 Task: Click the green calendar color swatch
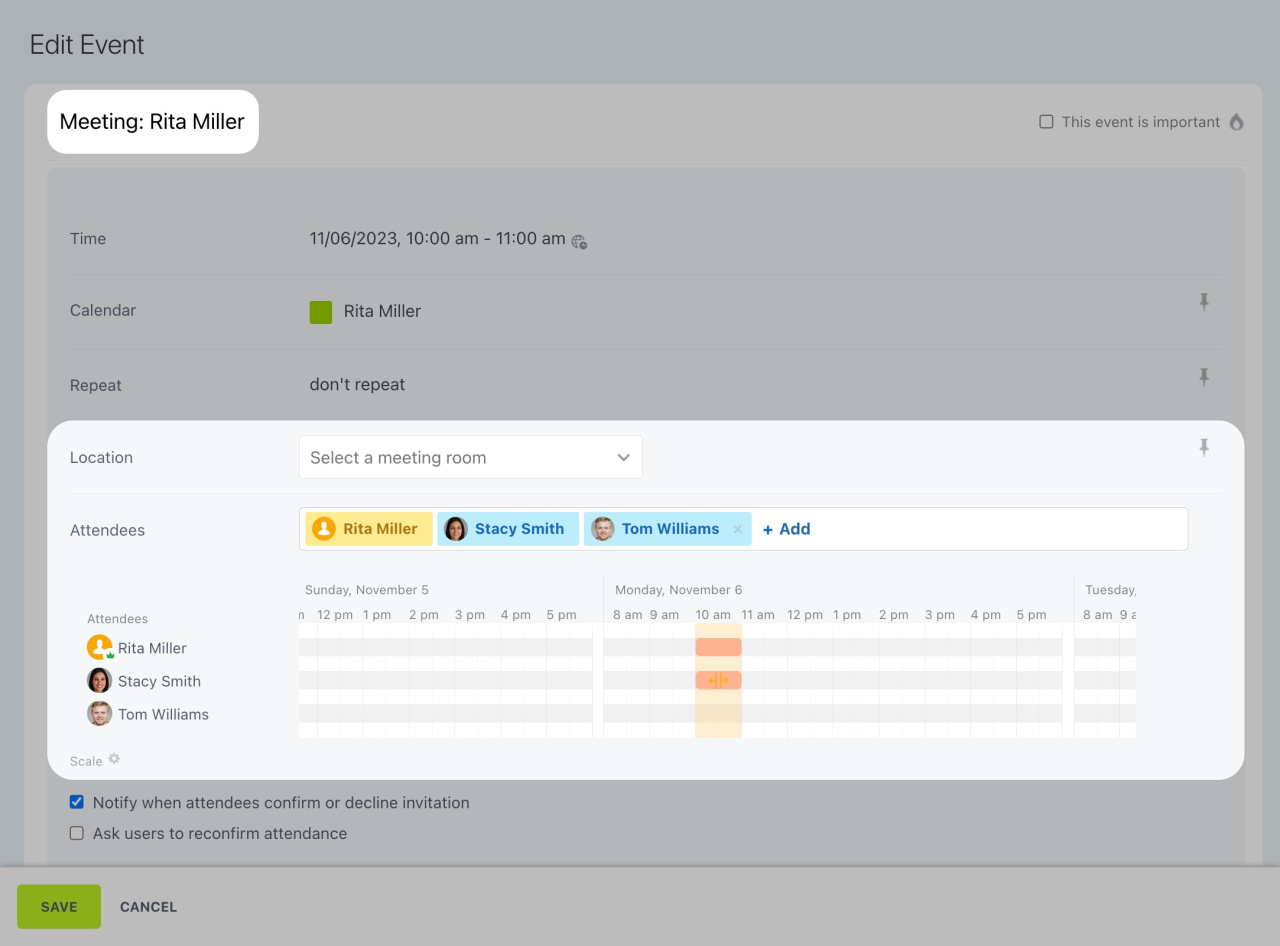[321, 312]
